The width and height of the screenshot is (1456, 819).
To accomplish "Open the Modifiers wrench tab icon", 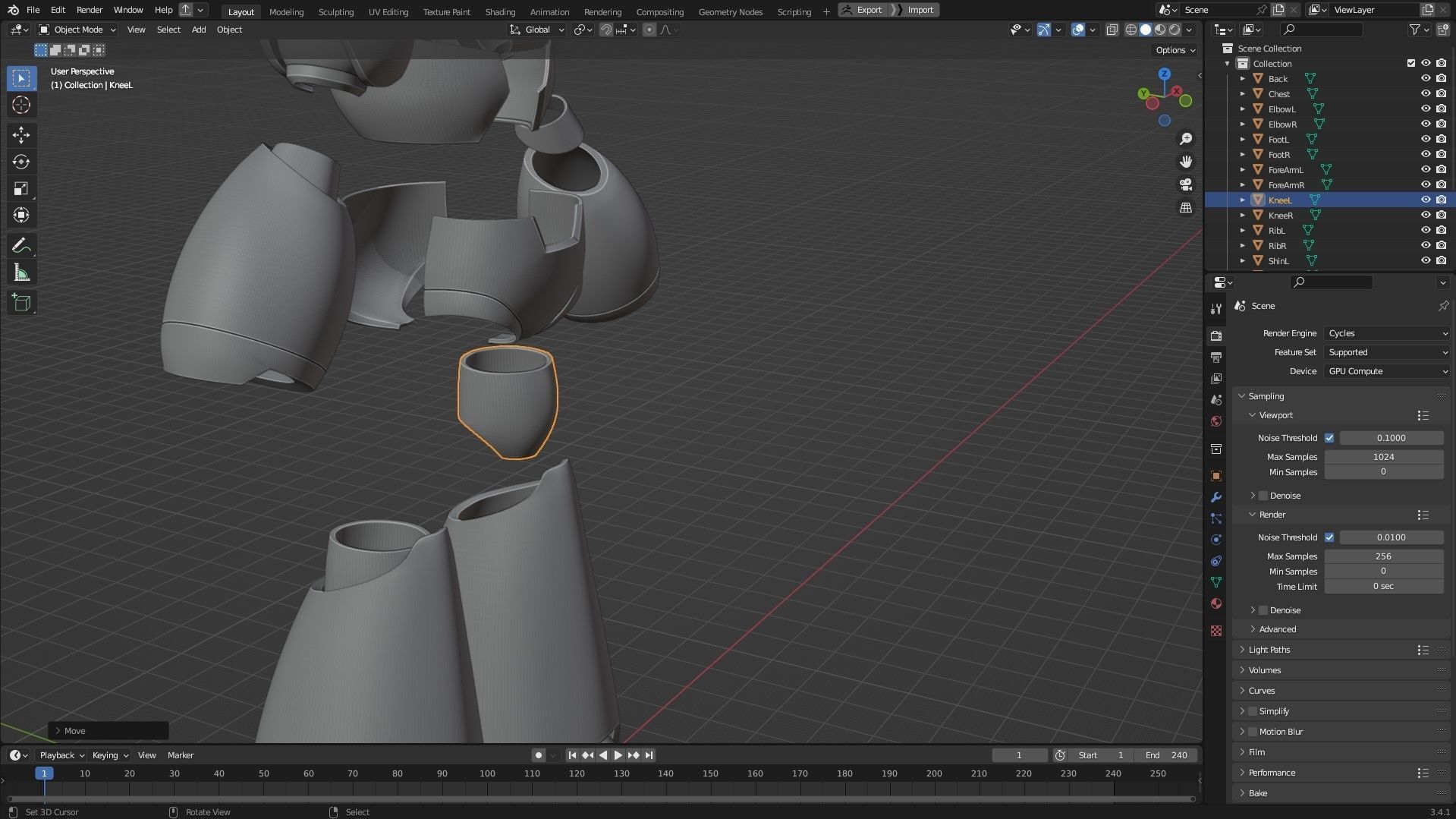I will click(1216, 497).
